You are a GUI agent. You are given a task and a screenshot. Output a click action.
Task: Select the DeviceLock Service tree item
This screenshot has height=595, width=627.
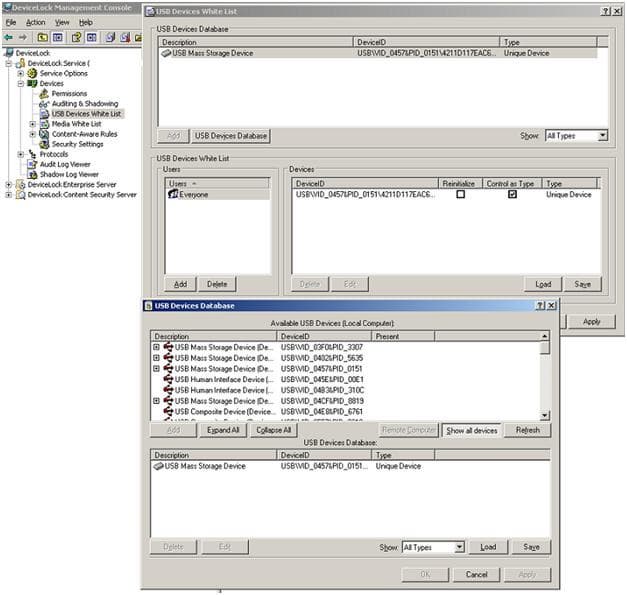click(x=58, y=63)
